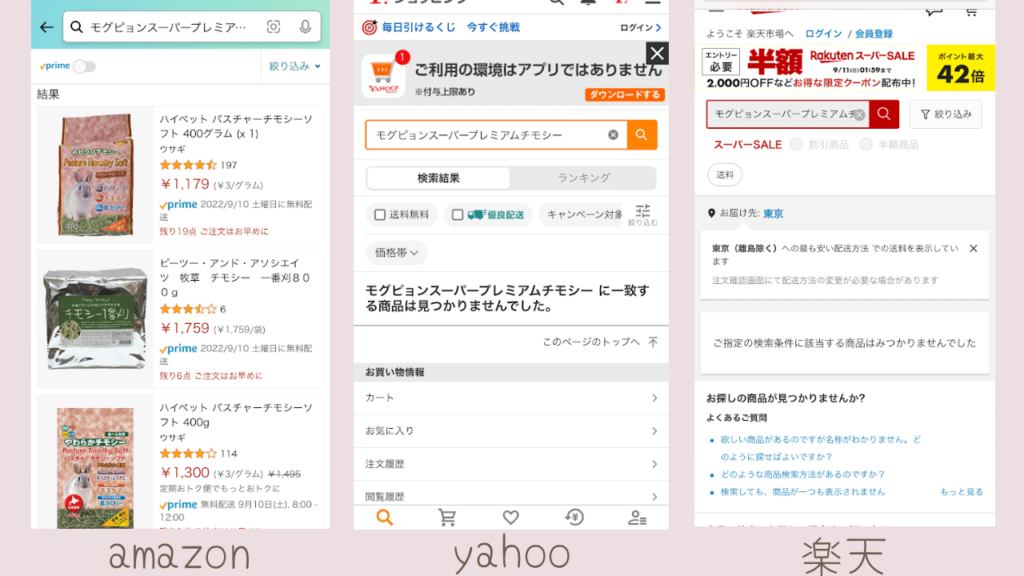Open 閲覧履歴 menu row

(x=511, y=496)
